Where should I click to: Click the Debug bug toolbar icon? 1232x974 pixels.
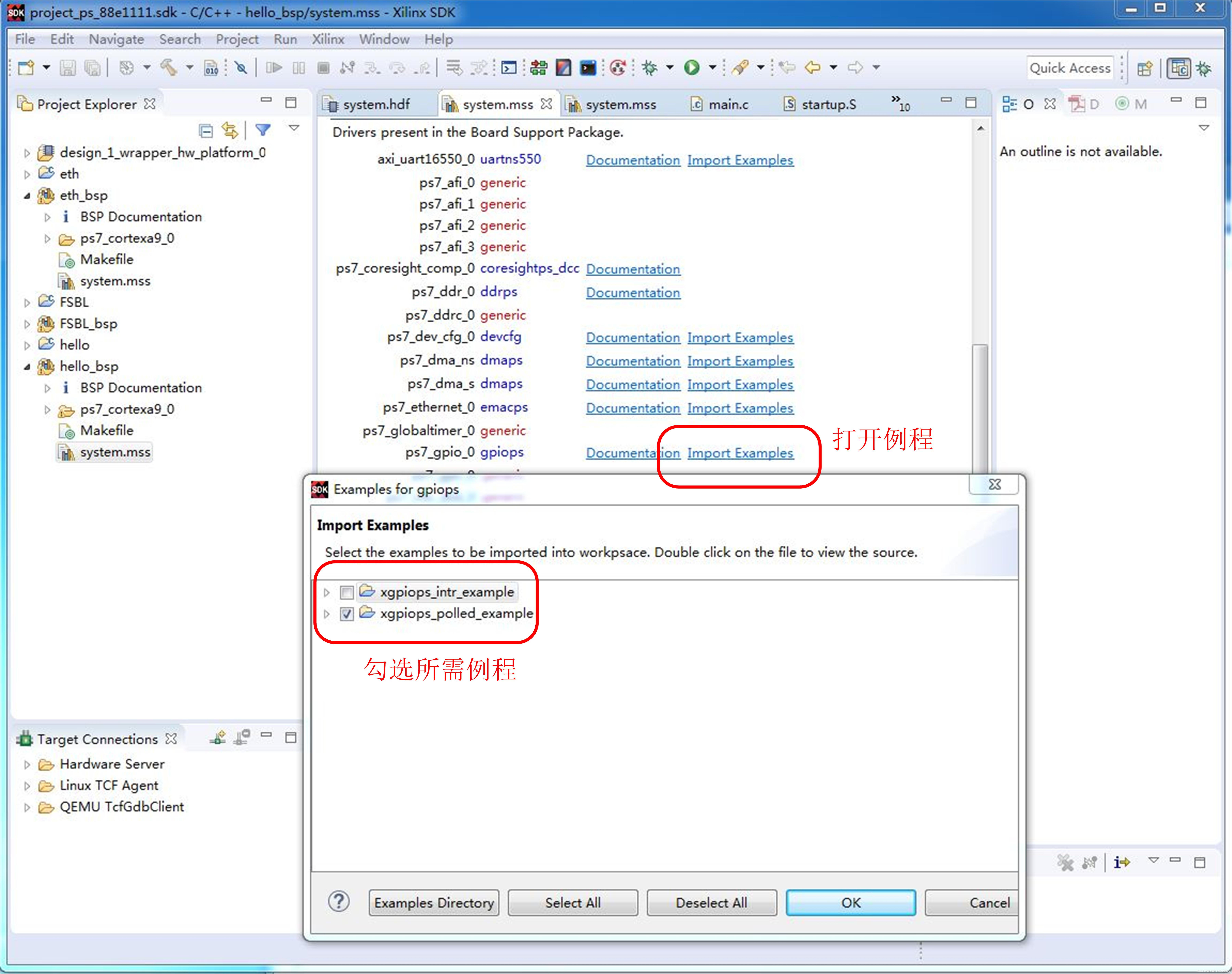coord(650,68)
